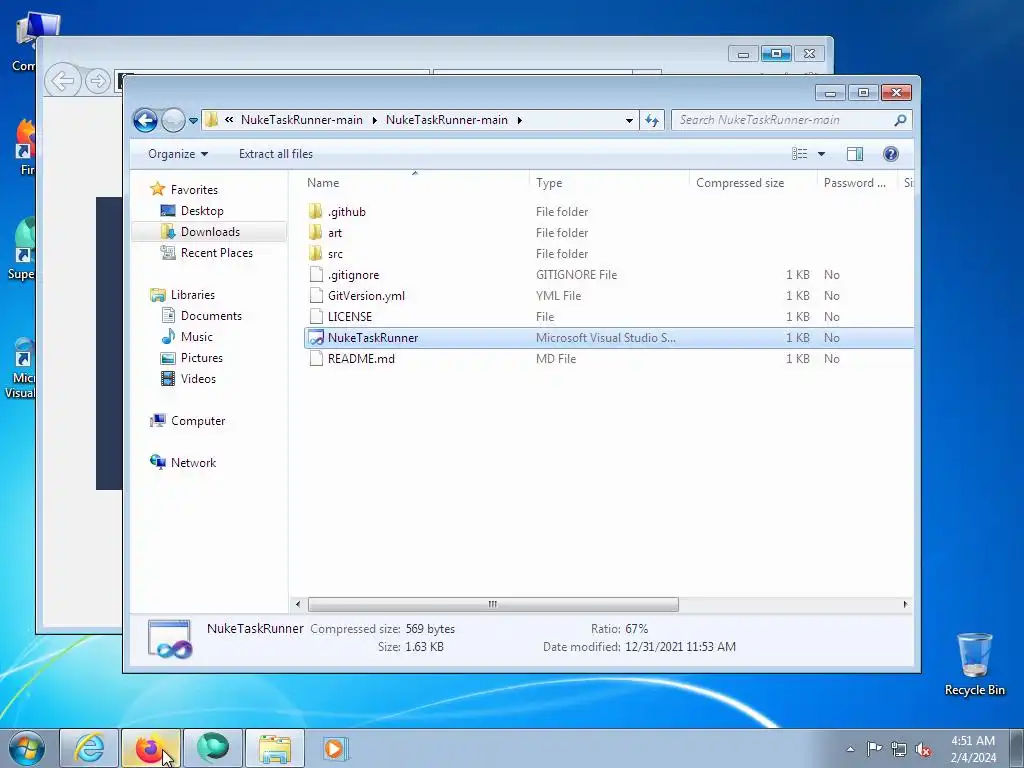1024x768 pixels.
Task: Open Windows Media Player taskbar icon
Action: click(336, 748)
